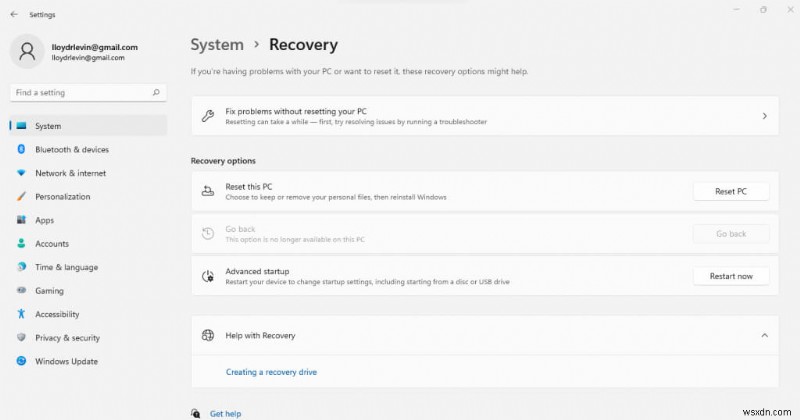Click the Time & language globe icon
The width and height of the screenshot is (800, 420).
click(21, 267)
